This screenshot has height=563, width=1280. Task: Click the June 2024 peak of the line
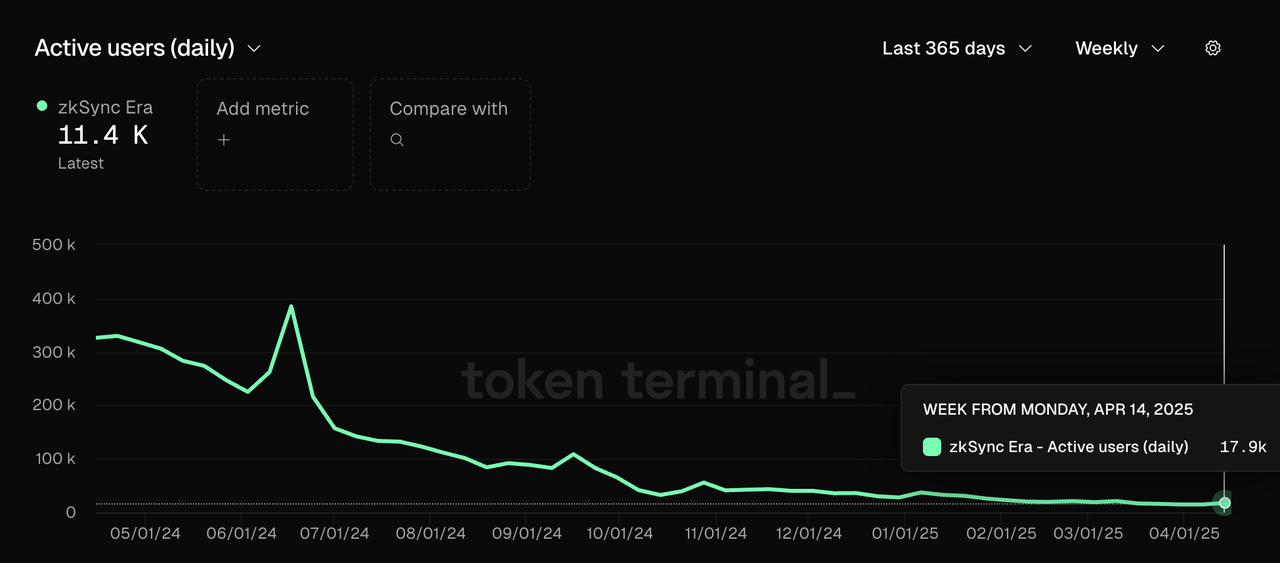[291, 307]
